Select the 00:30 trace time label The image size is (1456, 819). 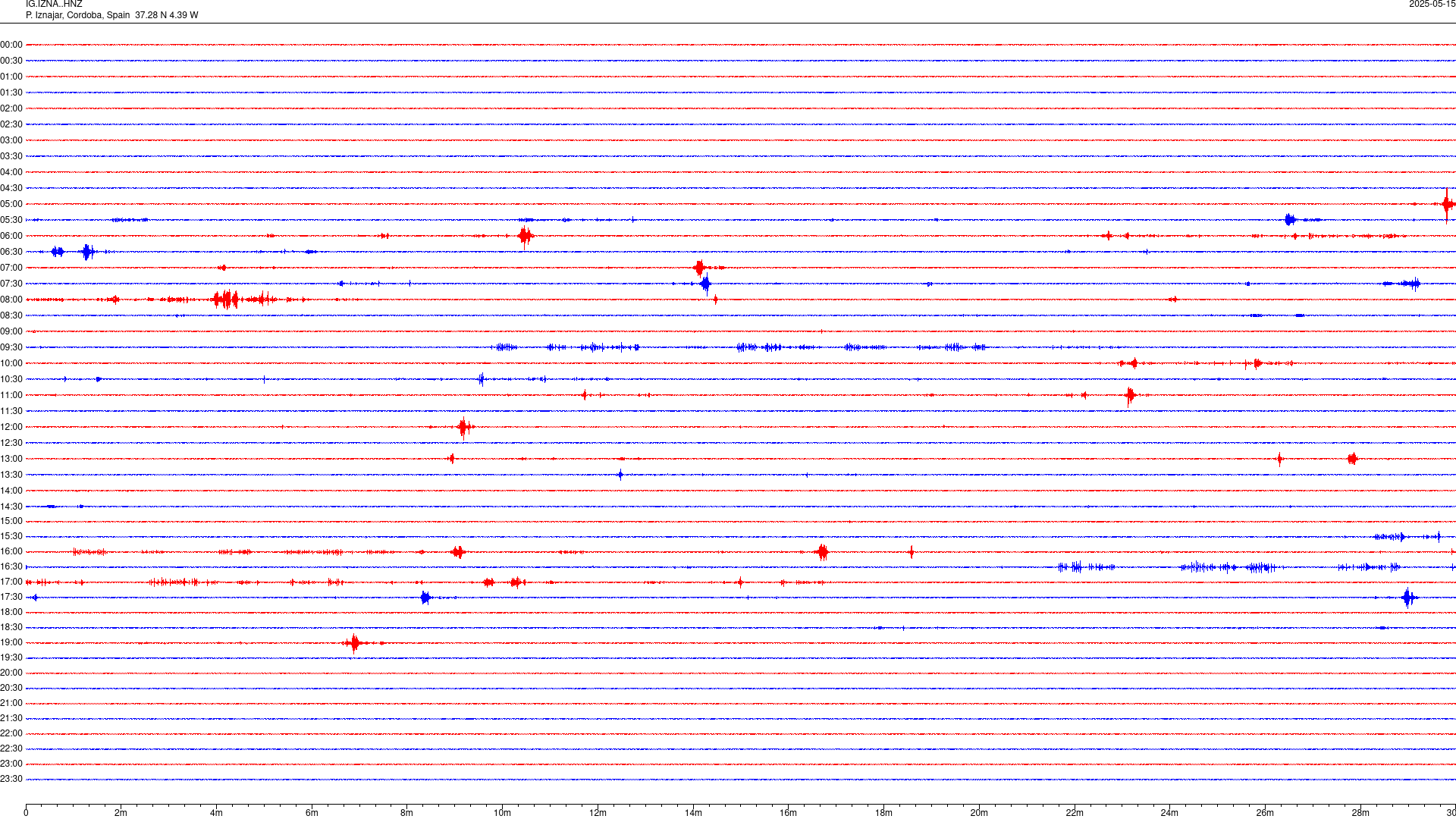(11, 61)
